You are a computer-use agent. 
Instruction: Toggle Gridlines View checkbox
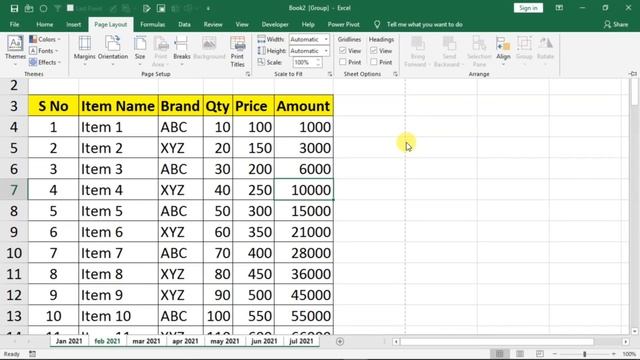342,51
